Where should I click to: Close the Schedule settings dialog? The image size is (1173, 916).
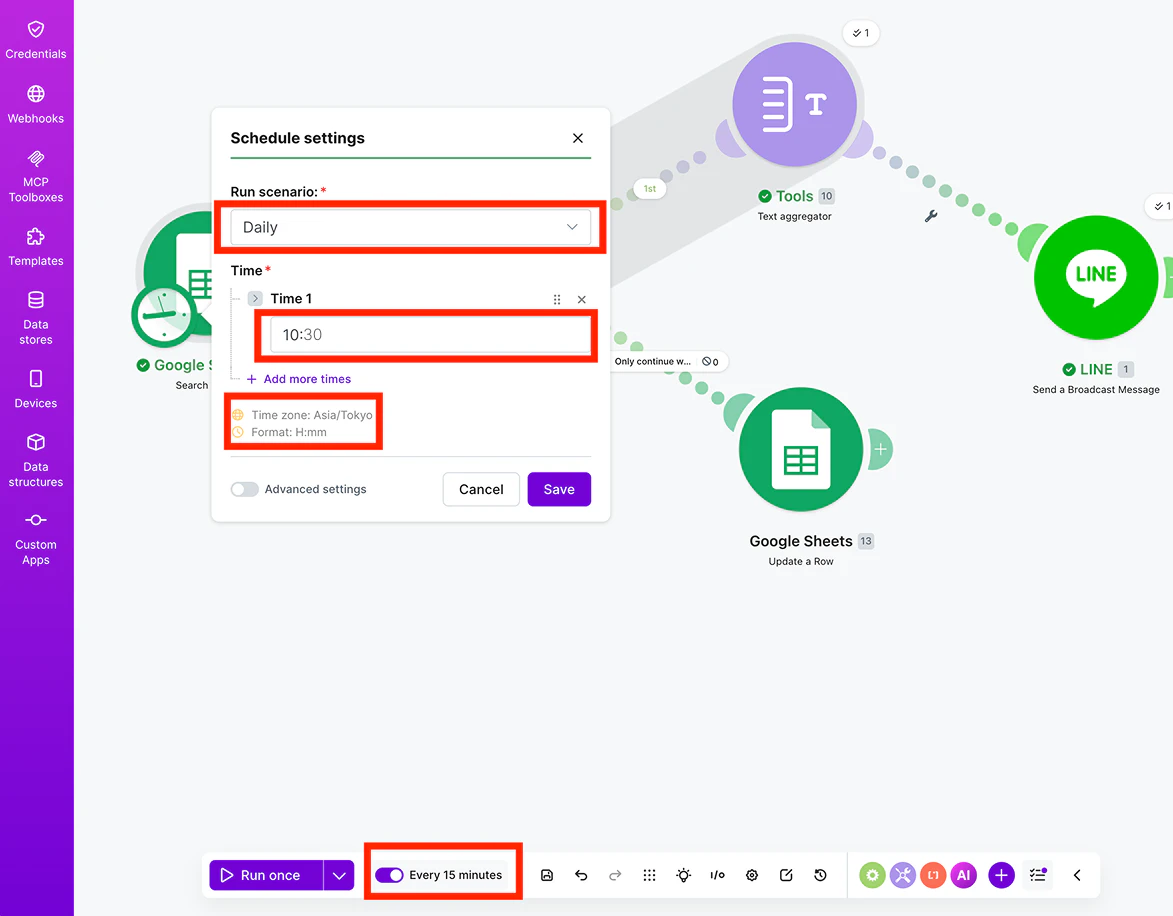(578, 138)
